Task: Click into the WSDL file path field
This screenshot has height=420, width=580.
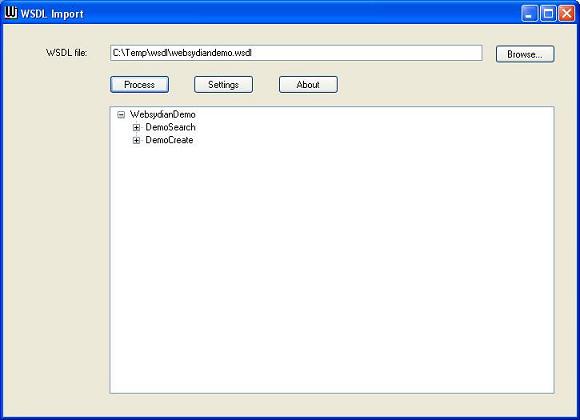Action: click(296, 53)
